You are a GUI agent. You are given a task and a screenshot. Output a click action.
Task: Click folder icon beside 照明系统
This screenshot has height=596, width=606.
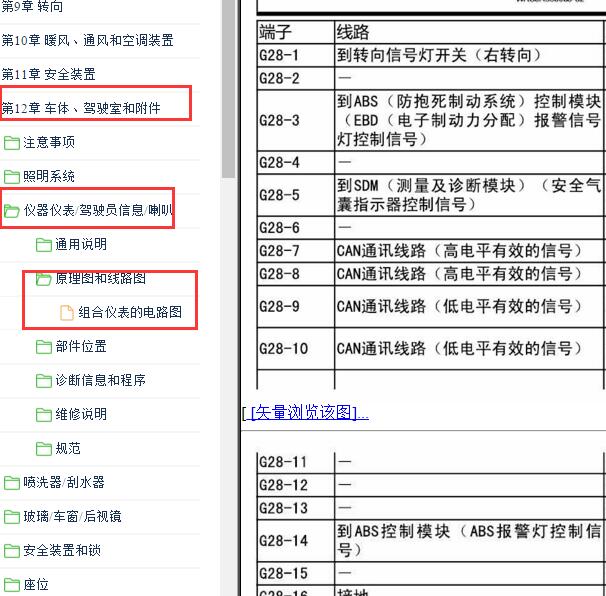pos(12,177)
